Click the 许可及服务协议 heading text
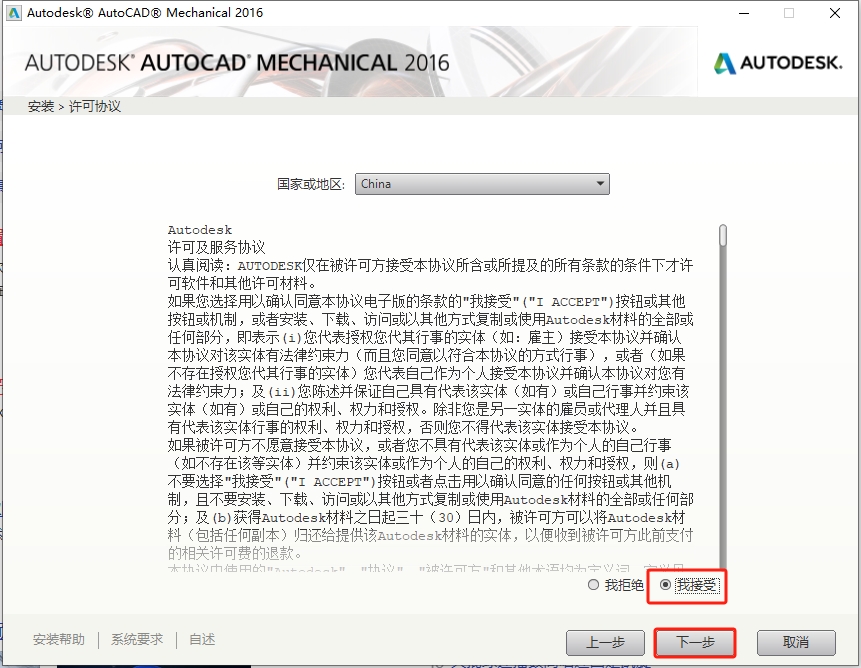 point(216,248)
